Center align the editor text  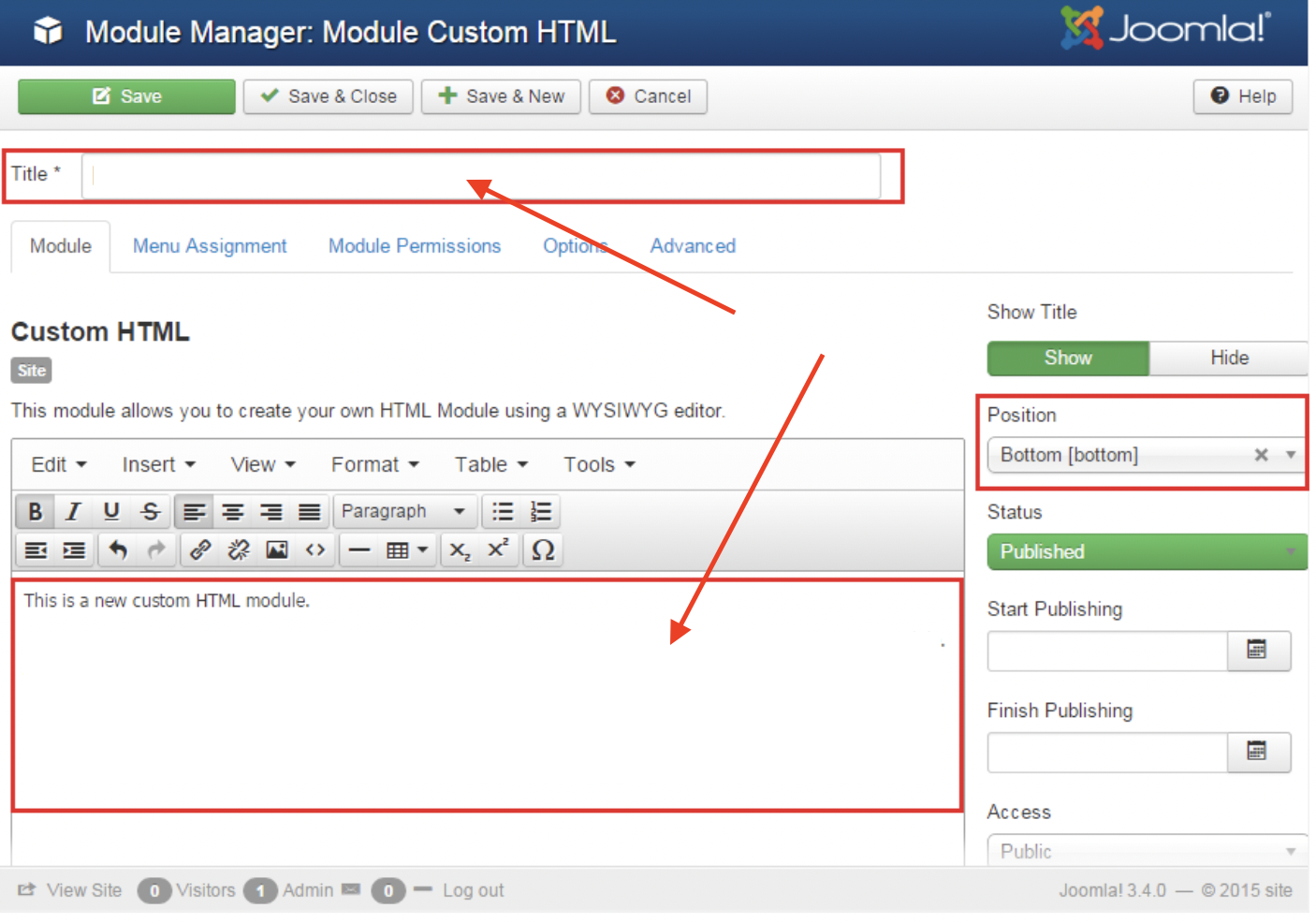(x=232, y=512)
